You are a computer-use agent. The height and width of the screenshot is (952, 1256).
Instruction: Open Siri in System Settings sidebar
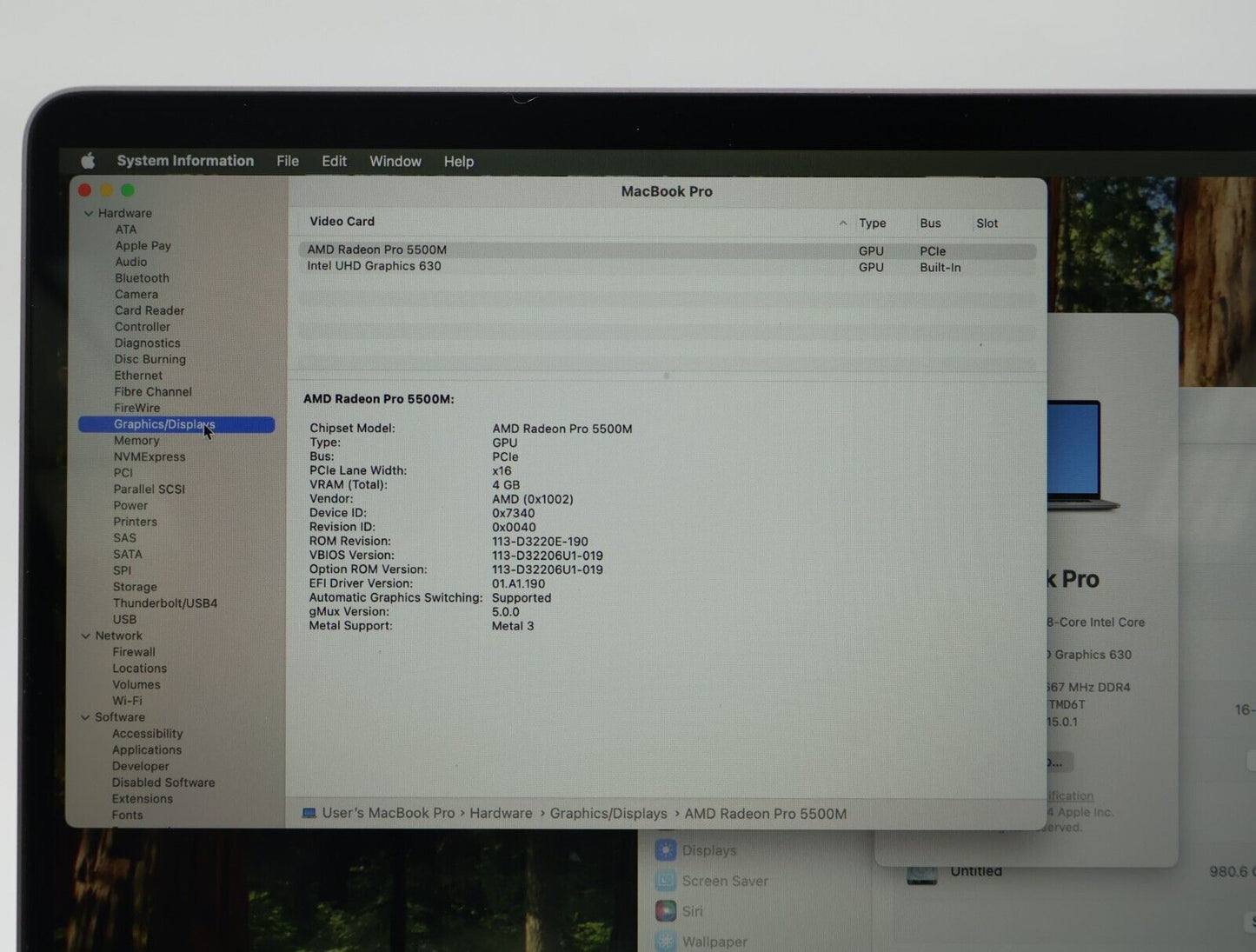(x=681, y=911)
